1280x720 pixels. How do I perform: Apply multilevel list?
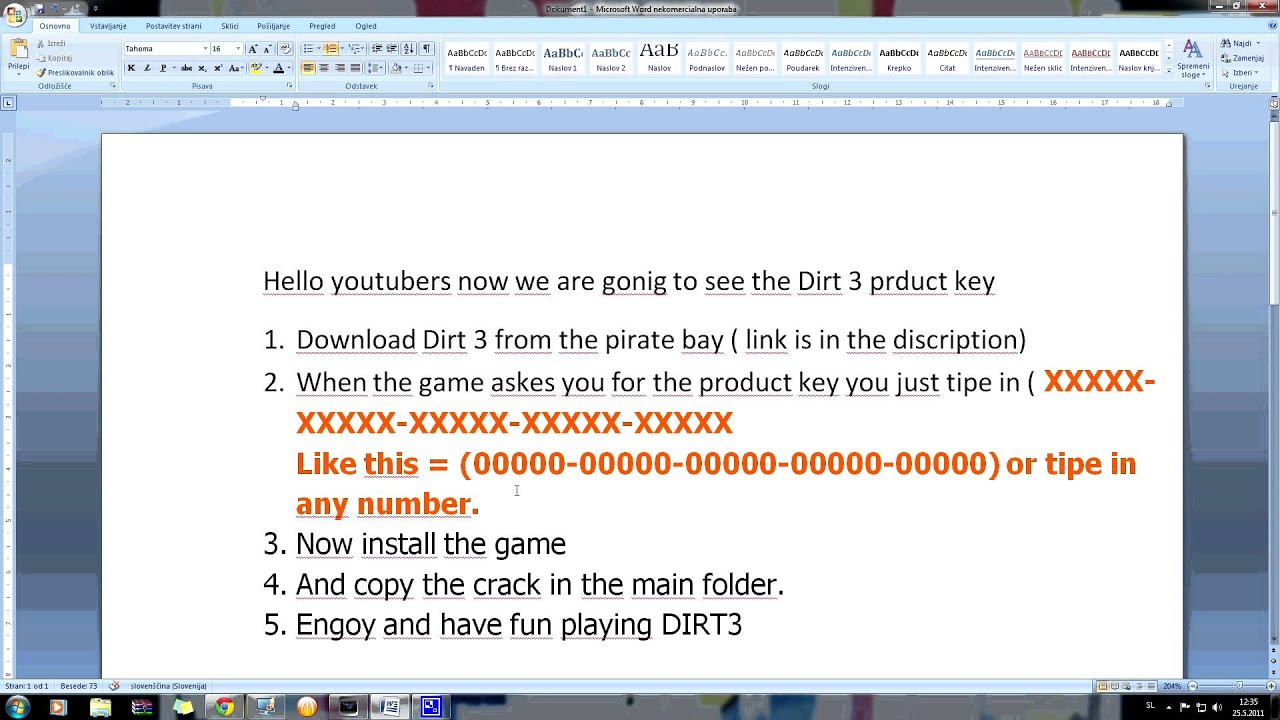point(356,48)
